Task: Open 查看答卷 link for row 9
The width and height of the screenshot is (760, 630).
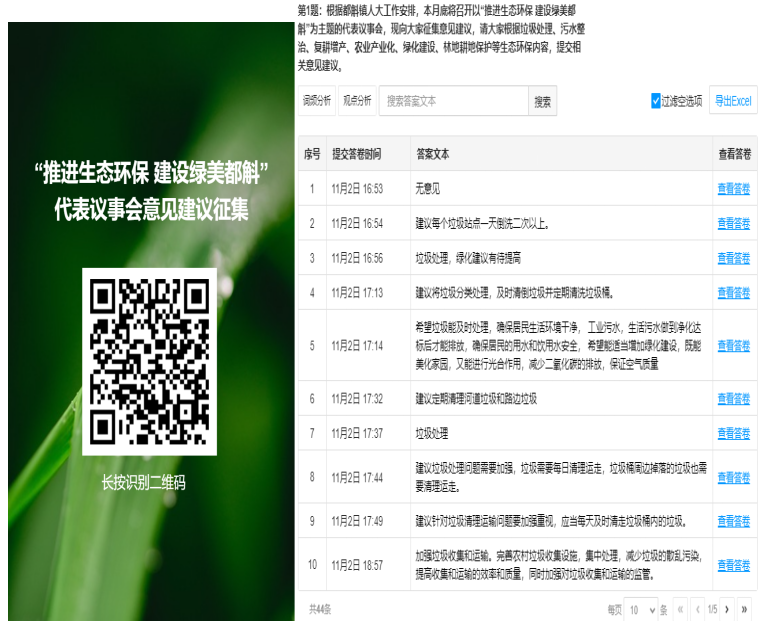Action: click(734, 521)
